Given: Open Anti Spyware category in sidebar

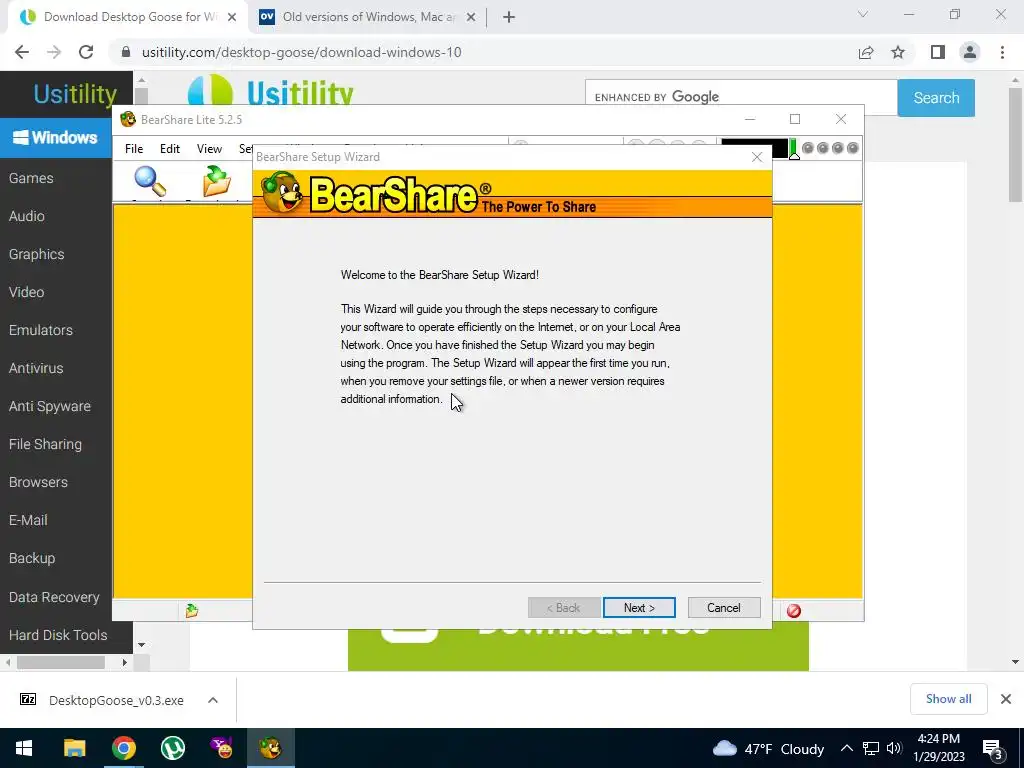Looking at the screenshot, I should [50, 406].
